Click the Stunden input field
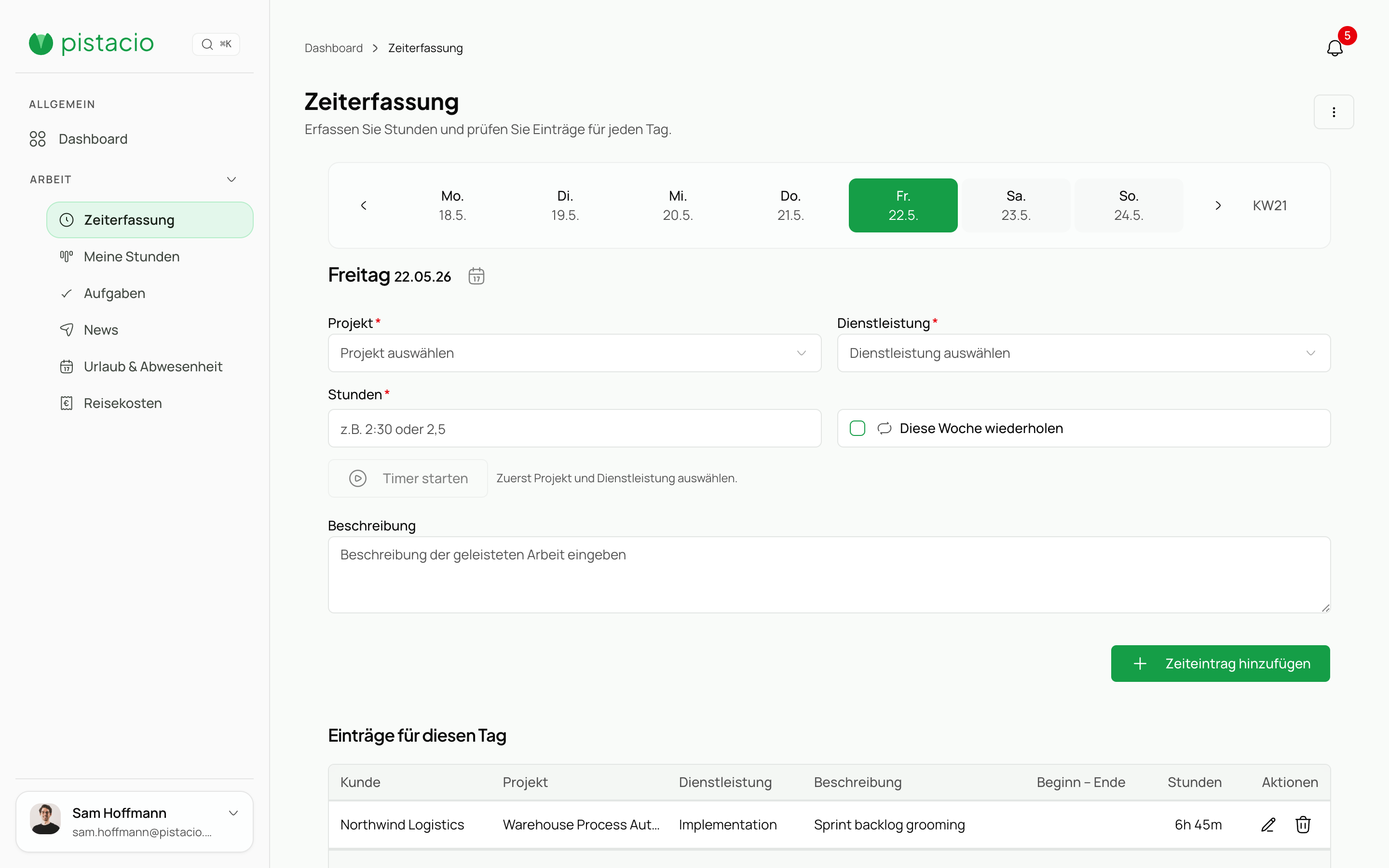This screenshot has width=1389, height=868. click(574, 428)
